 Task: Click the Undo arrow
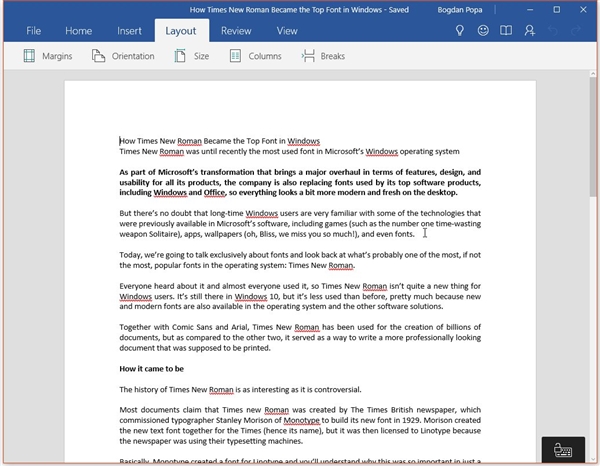click(553, 31)
